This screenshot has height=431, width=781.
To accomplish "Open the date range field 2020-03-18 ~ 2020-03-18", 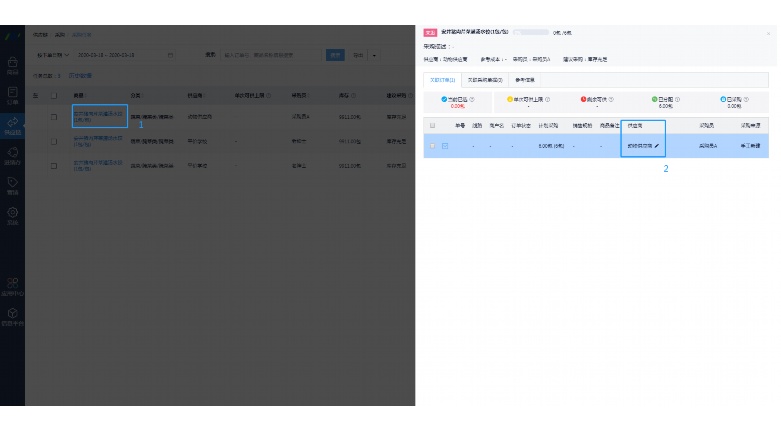I will 125,55.
